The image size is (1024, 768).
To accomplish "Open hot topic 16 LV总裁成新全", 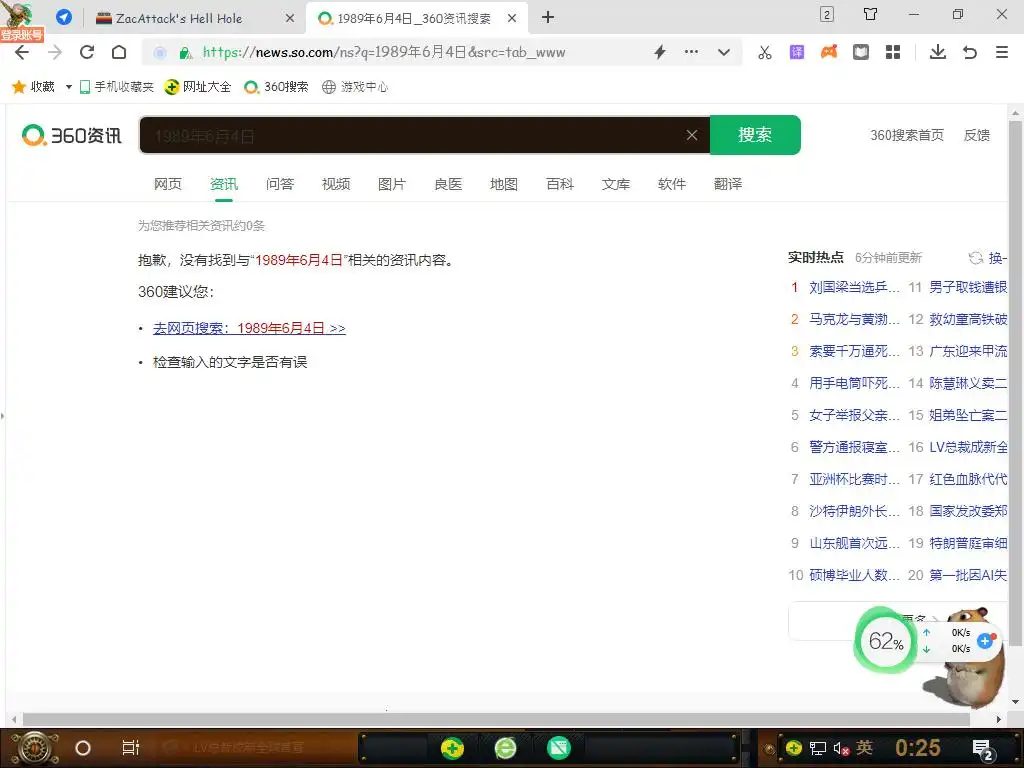I will pyautogui.click(x=968, y=447).
